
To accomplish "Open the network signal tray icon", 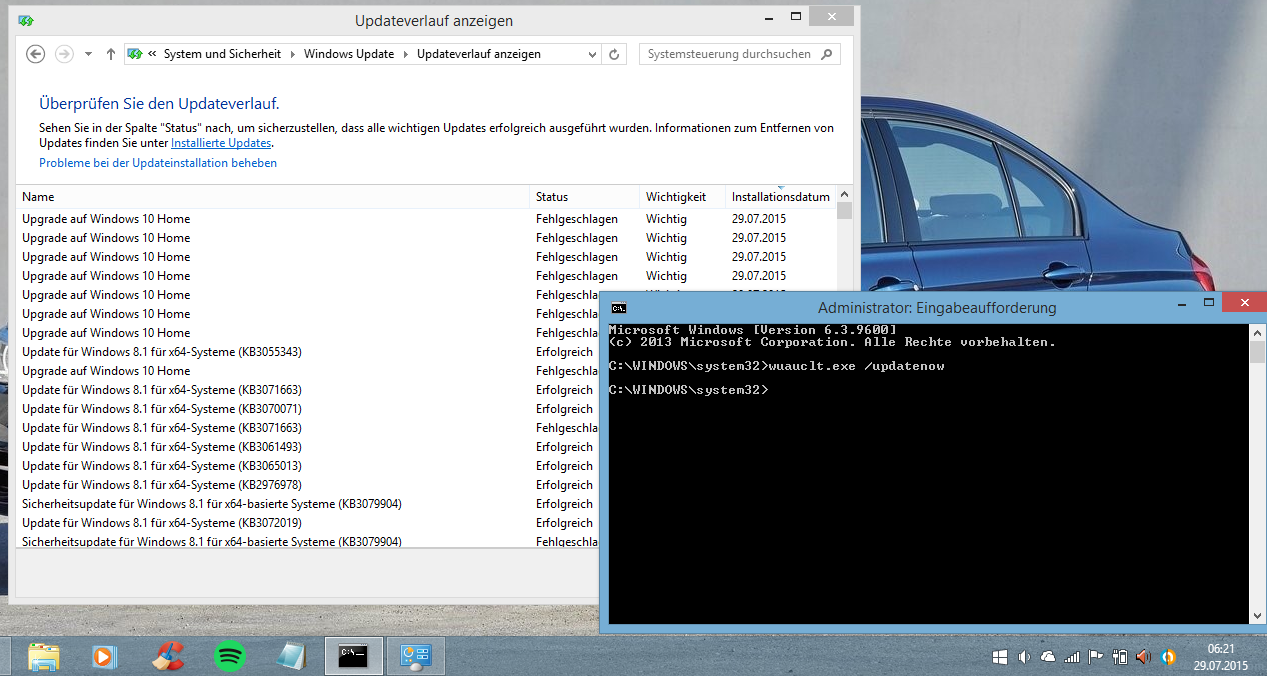I will coord(1072,657).
